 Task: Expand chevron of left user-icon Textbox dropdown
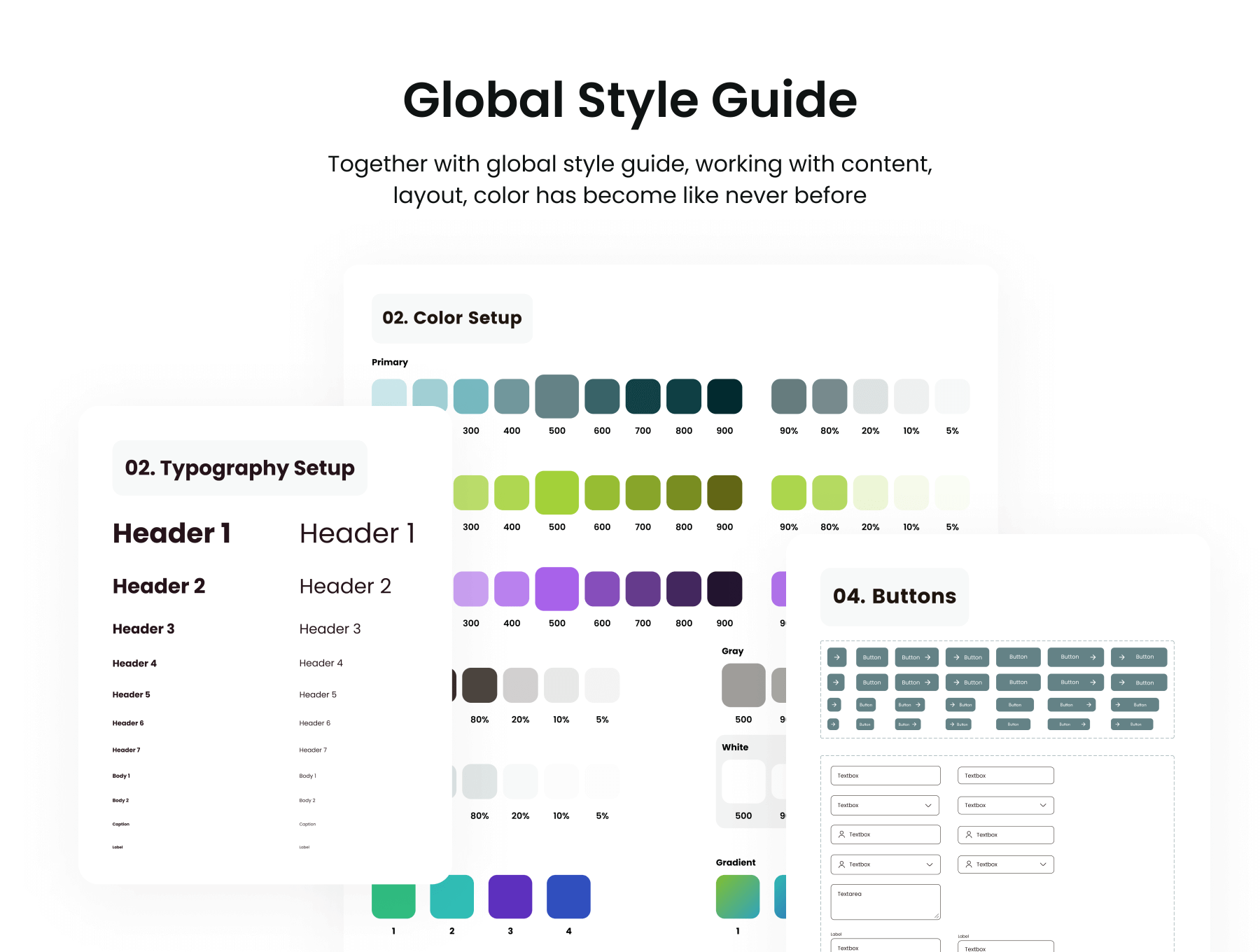pyautogui.click(x=929, y=864)
